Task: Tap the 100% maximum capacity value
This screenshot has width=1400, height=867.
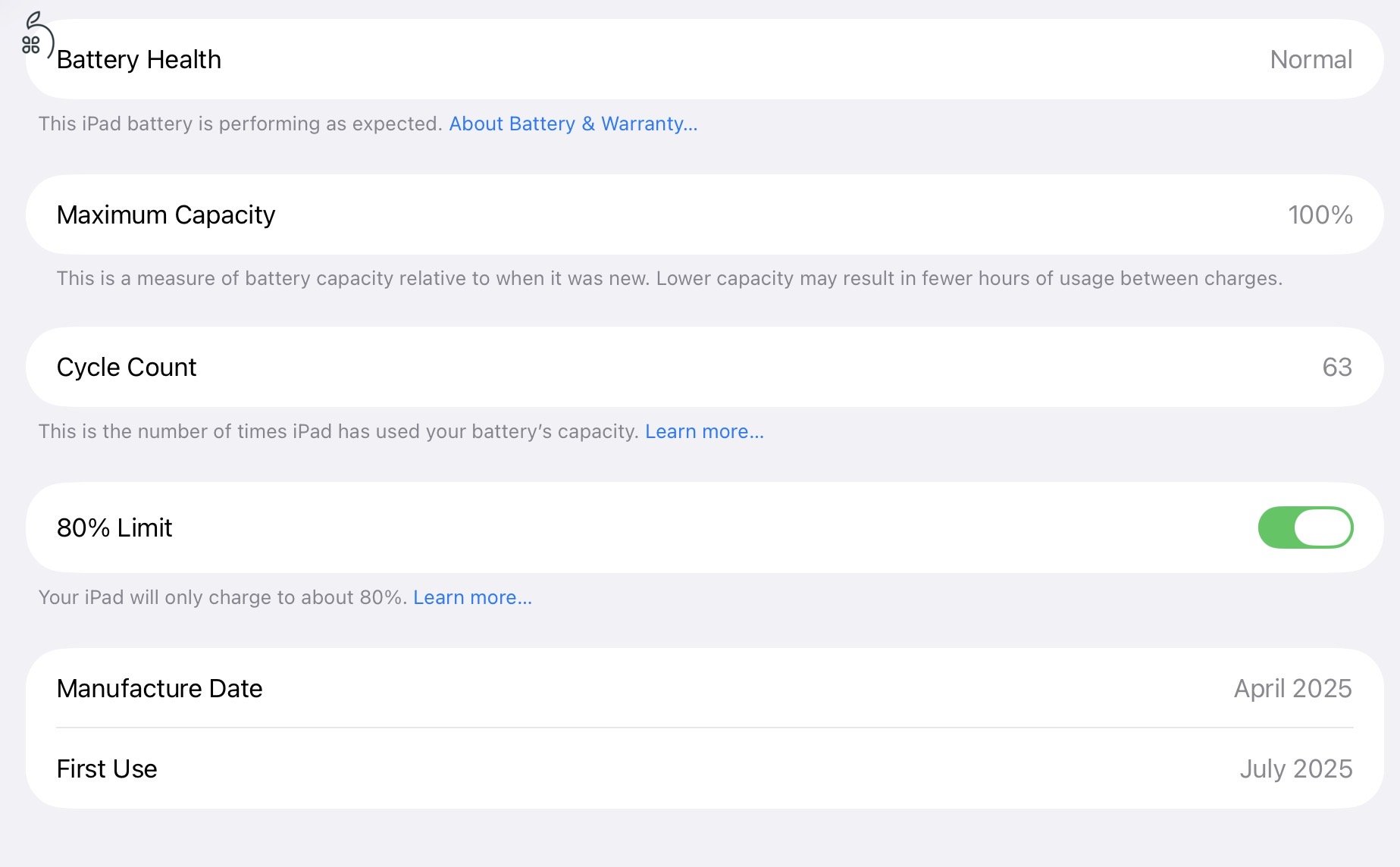Action: (x=1320, y=214)
